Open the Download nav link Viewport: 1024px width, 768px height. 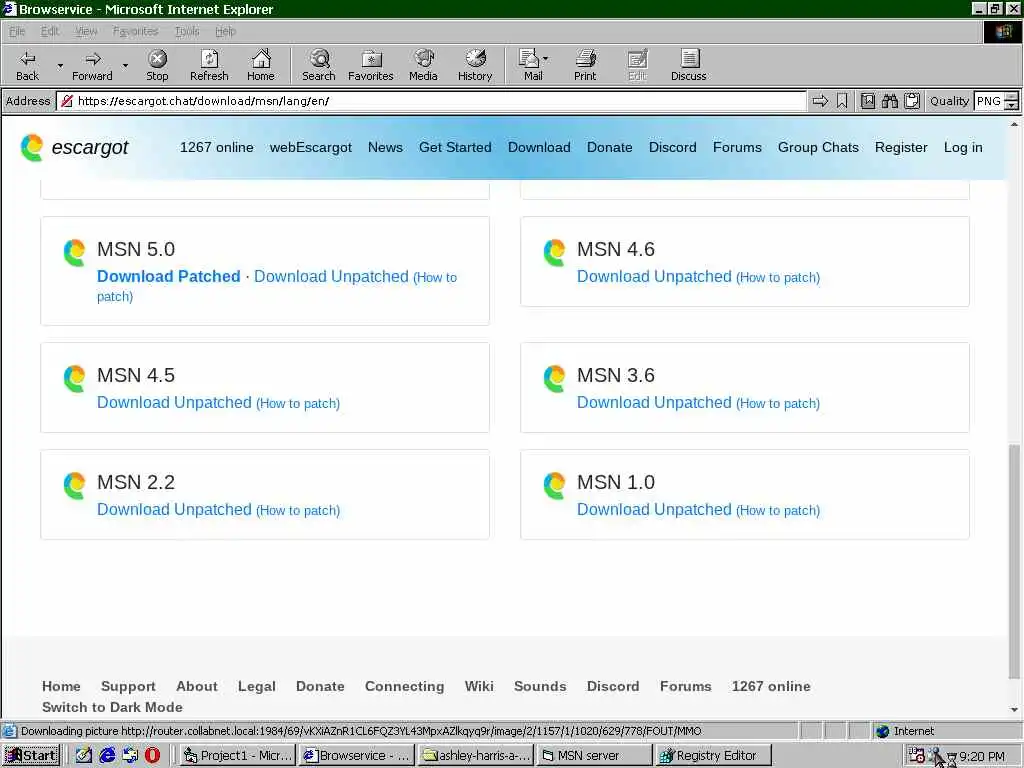click(x=539, y=148)
